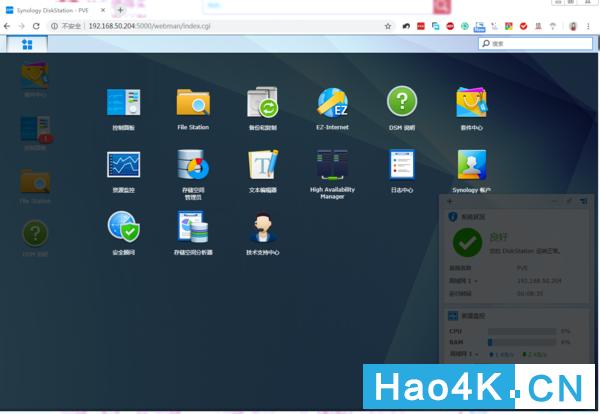Add a widget with the plus button
Screen dimensions: 600x414
(450, 201)
